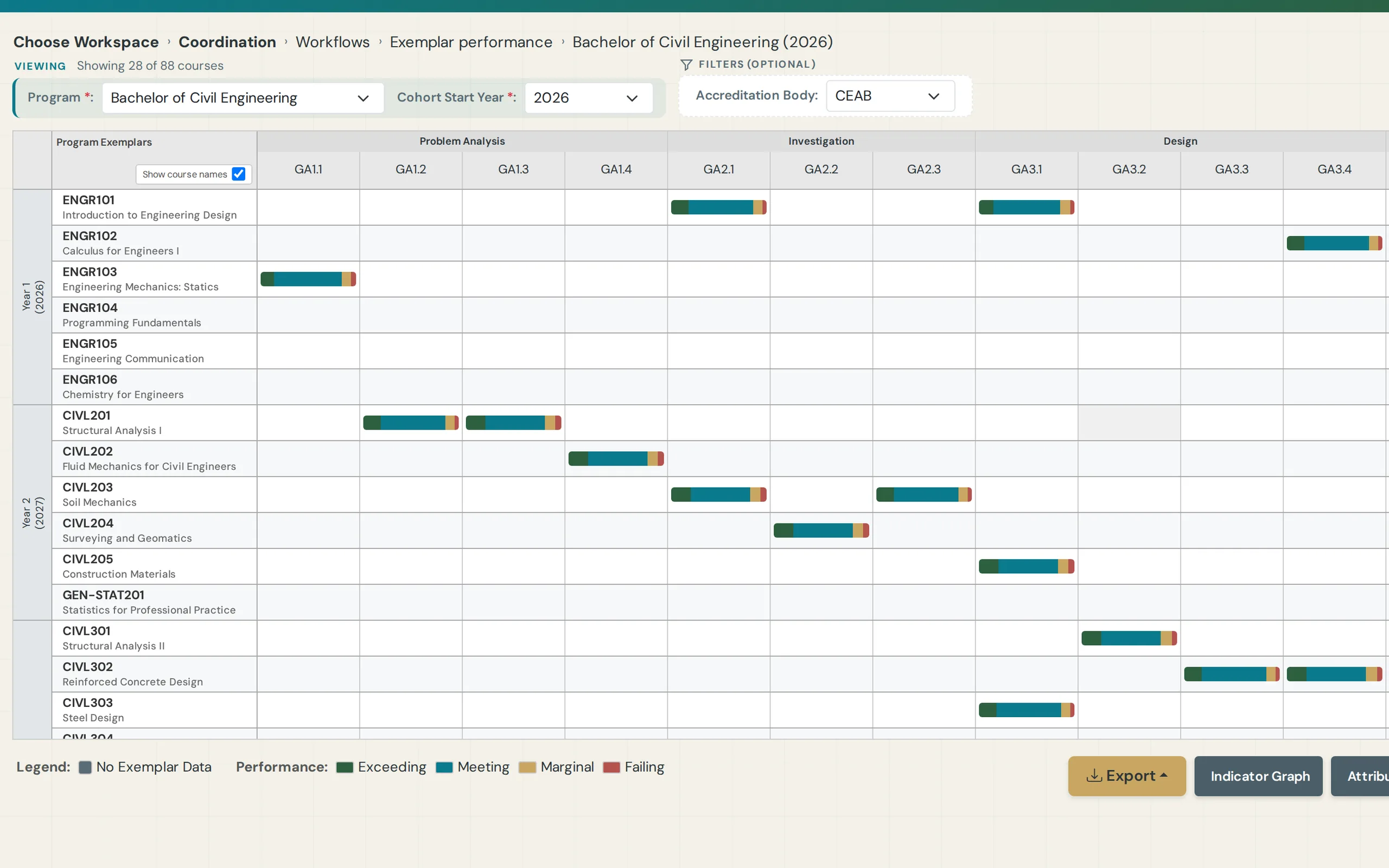Select the Design column group header

1180,141
